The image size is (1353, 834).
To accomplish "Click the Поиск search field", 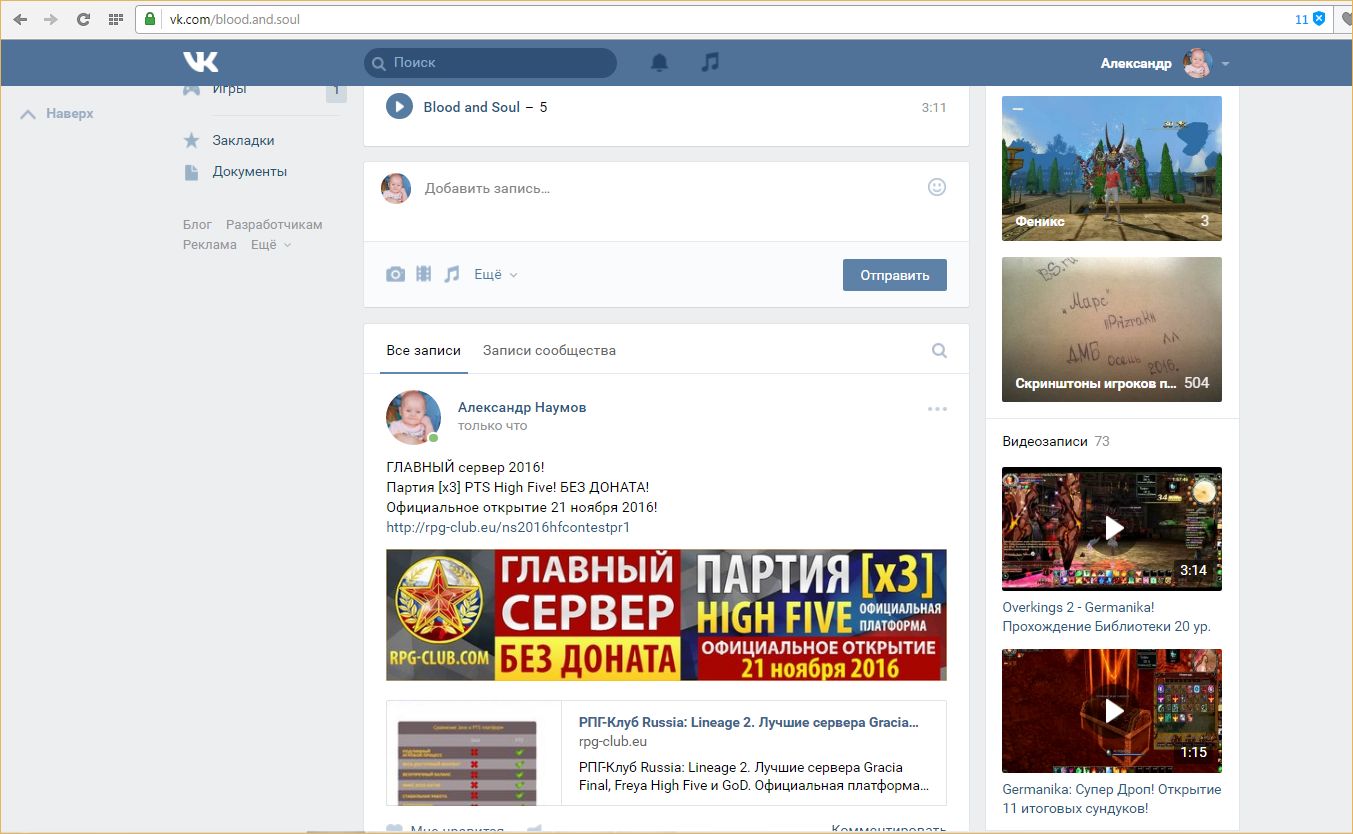I will pyautogui.click(x=490, y=63).
